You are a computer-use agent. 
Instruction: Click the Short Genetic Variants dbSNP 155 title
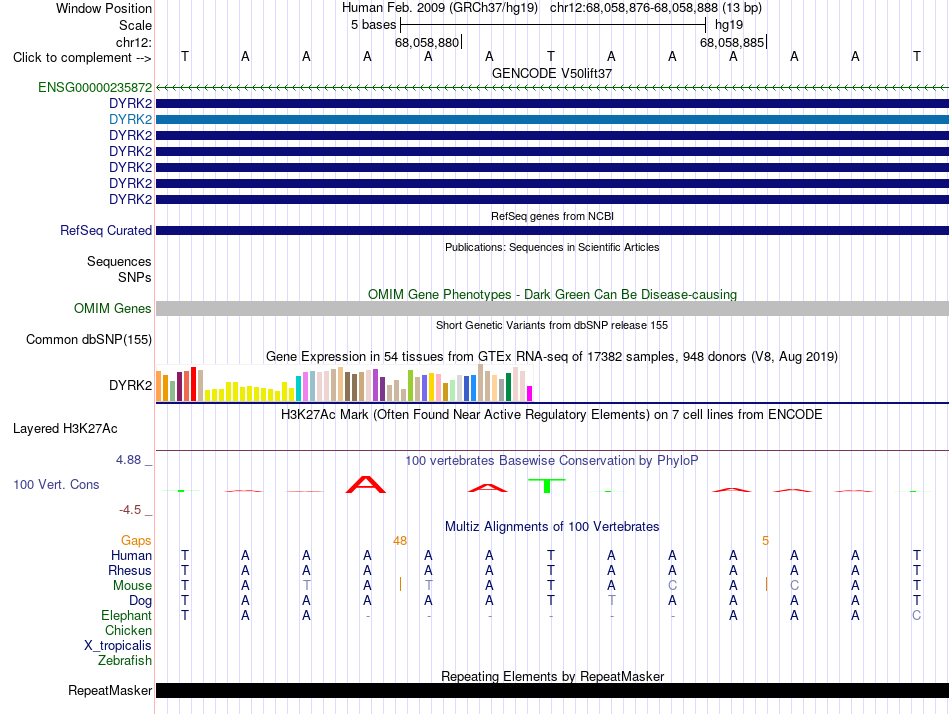[x=552, y=325]
